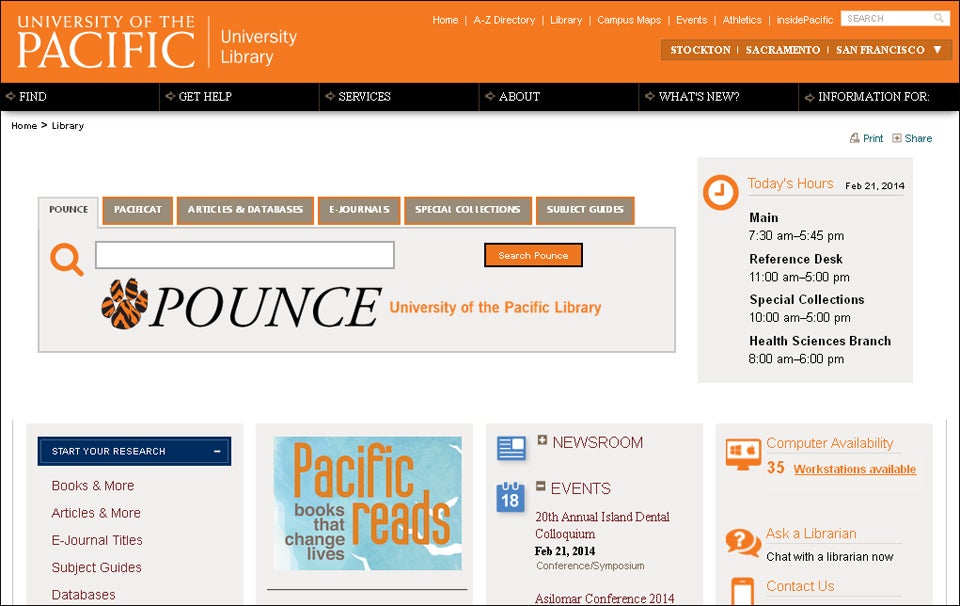Expand the INFORMATION FOR menu

tap(876, 97)
